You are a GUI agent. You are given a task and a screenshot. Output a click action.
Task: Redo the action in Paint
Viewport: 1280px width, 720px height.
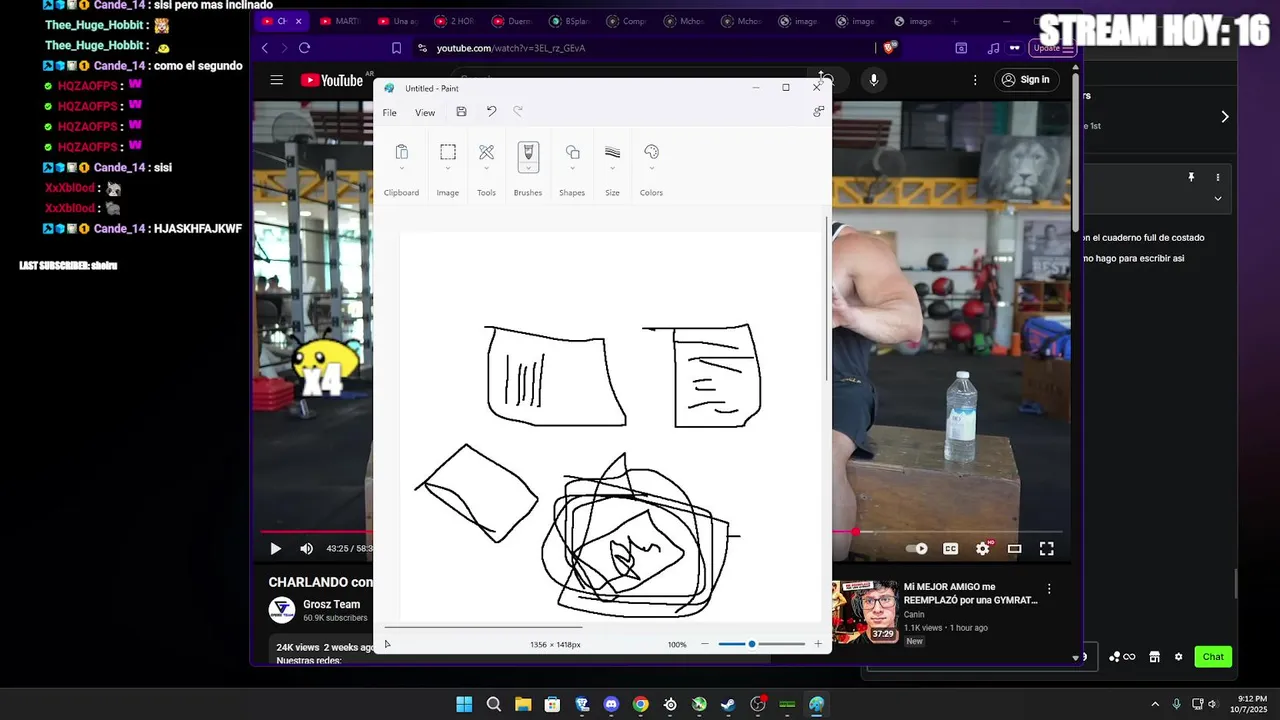[x=518, y=112]
